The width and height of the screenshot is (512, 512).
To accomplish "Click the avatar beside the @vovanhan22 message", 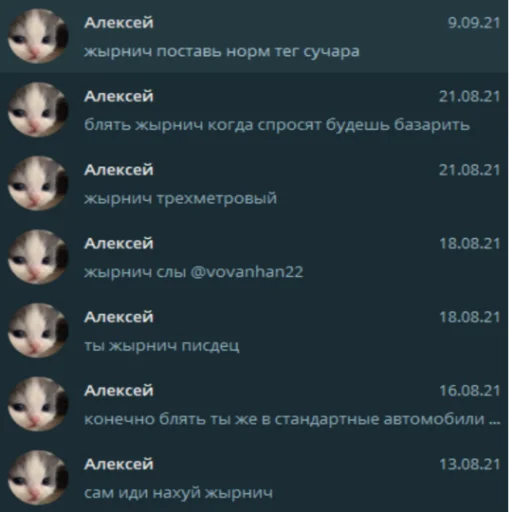I will click(38, 257).
